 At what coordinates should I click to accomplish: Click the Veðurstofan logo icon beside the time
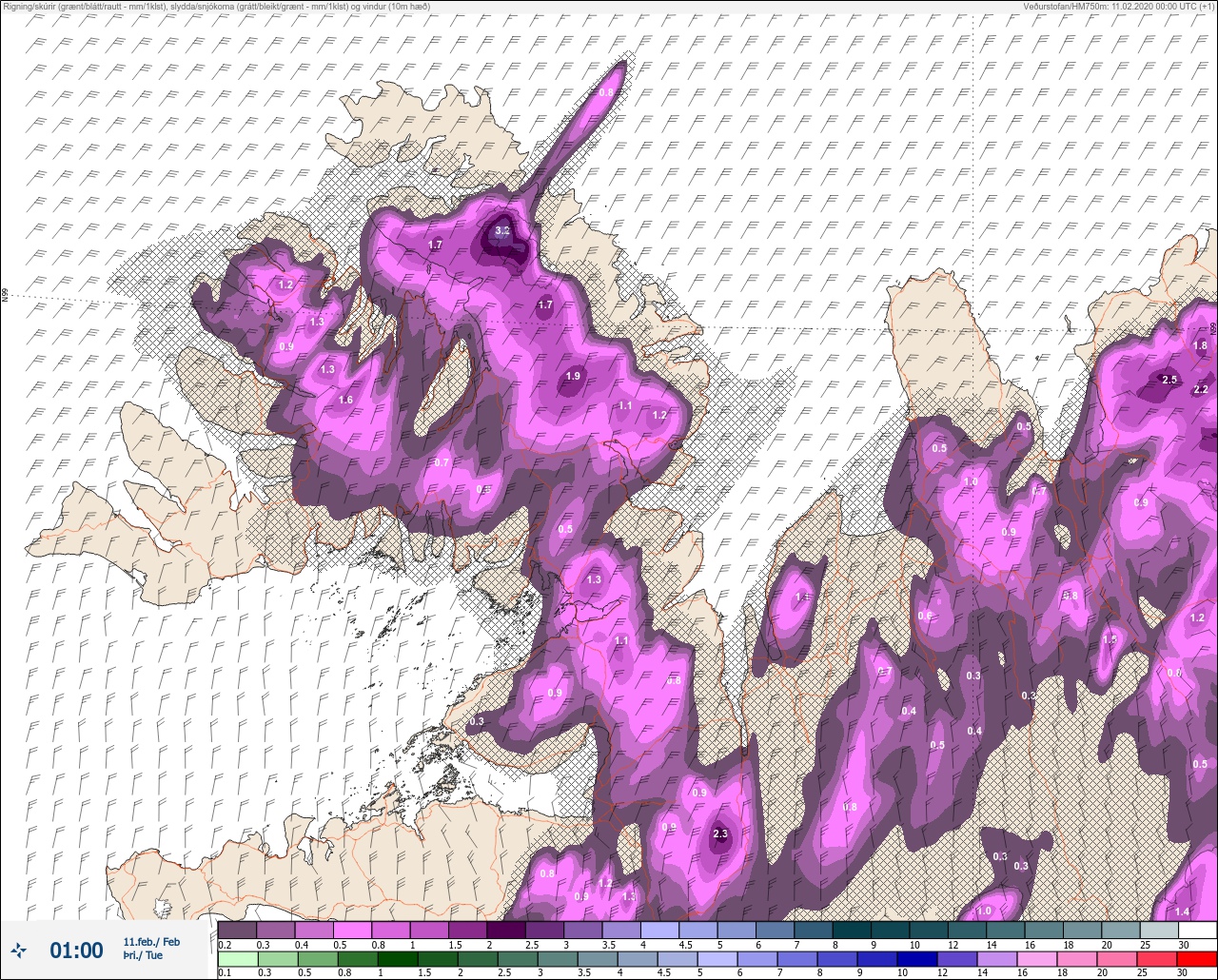point(19,950)
